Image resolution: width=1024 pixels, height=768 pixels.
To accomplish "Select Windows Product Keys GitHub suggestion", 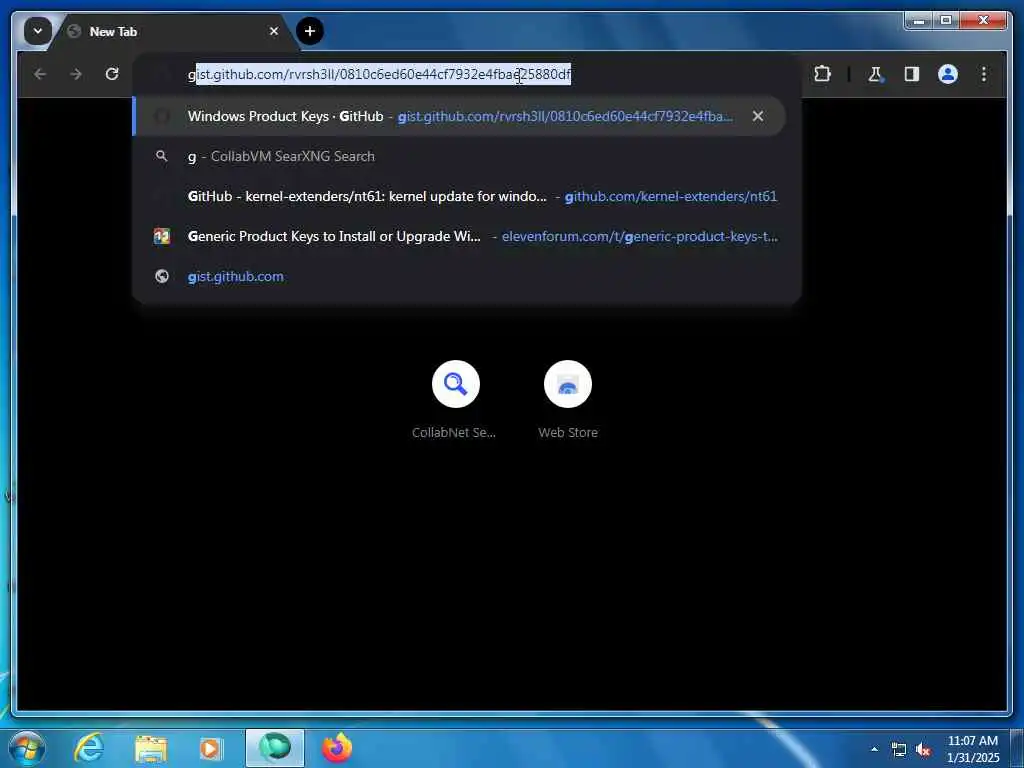I will [x=458, y=116].
